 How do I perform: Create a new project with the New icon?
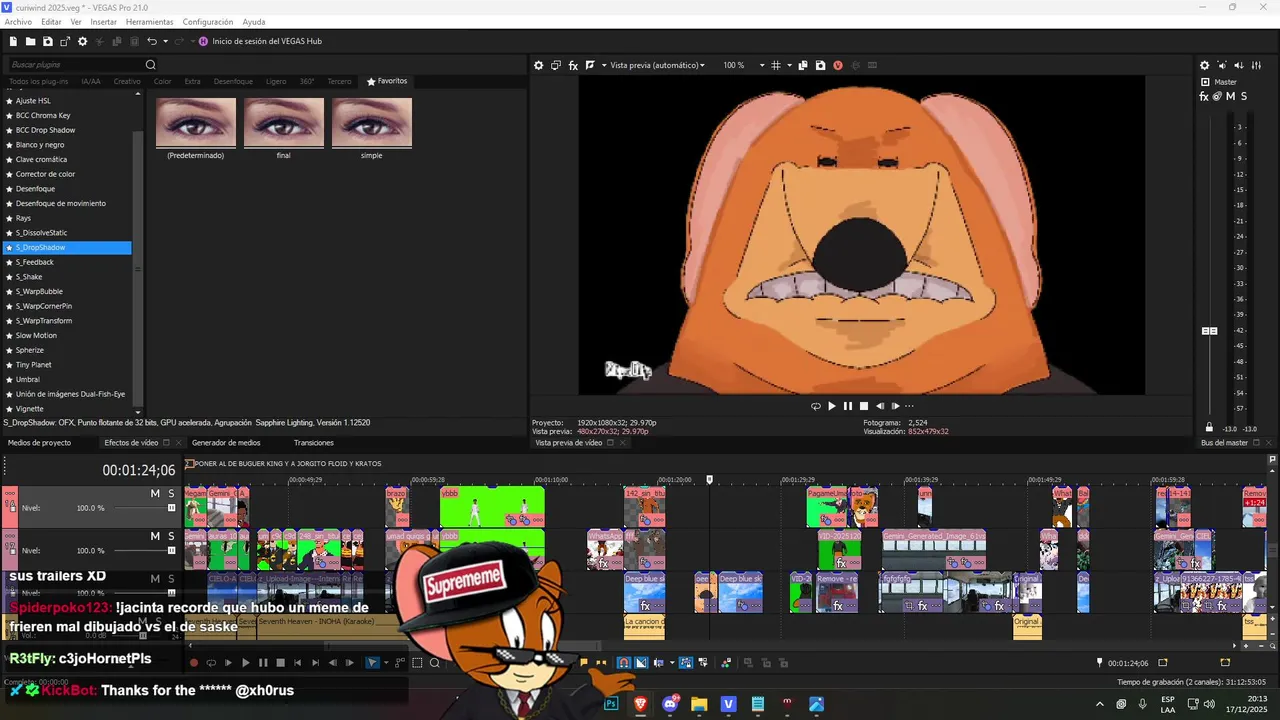[x=13, y=41]
